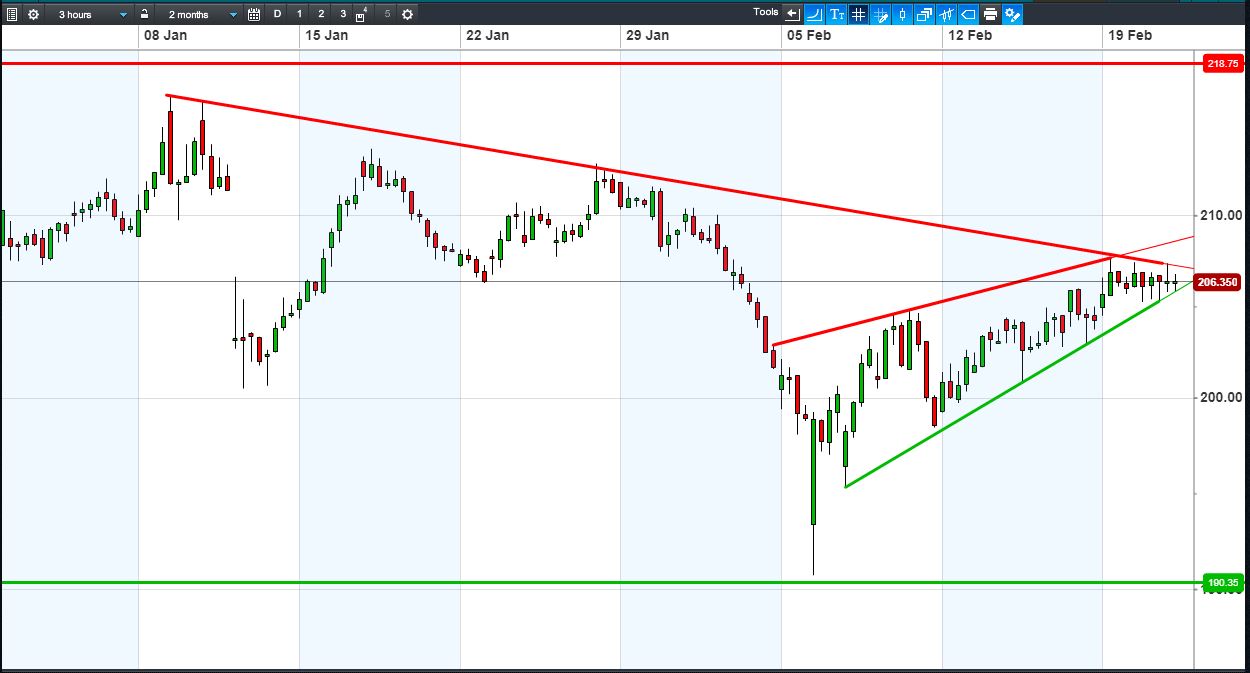This screenshot has width=1250, height=673.
Task: Click the 218.75 red price level label
Action: pyautogui.click(x=1223, y=63)
